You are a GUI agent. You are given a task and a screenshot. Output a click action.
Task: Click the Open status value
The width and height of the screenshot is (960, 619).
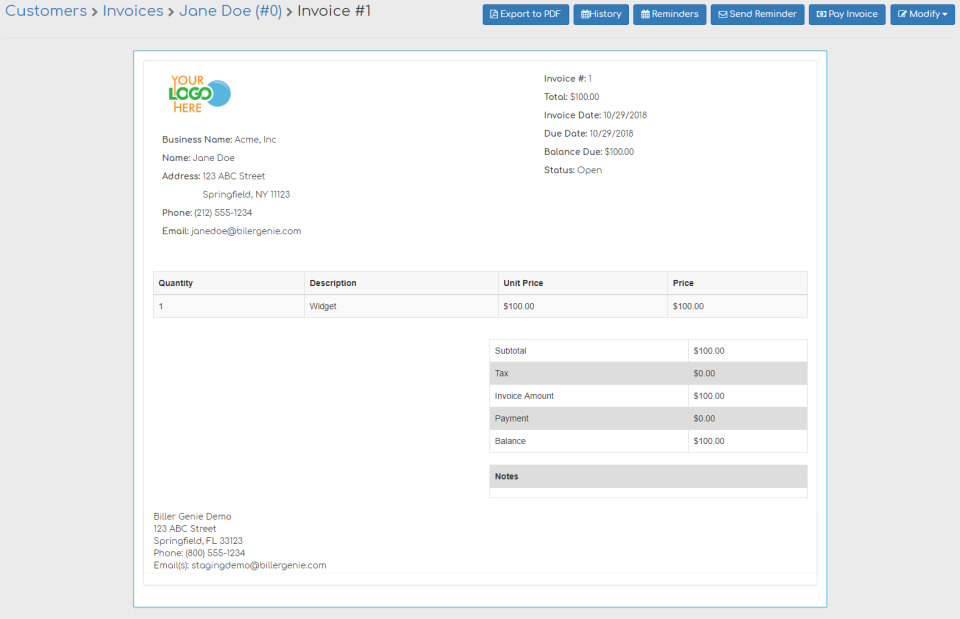pos(589,170)
